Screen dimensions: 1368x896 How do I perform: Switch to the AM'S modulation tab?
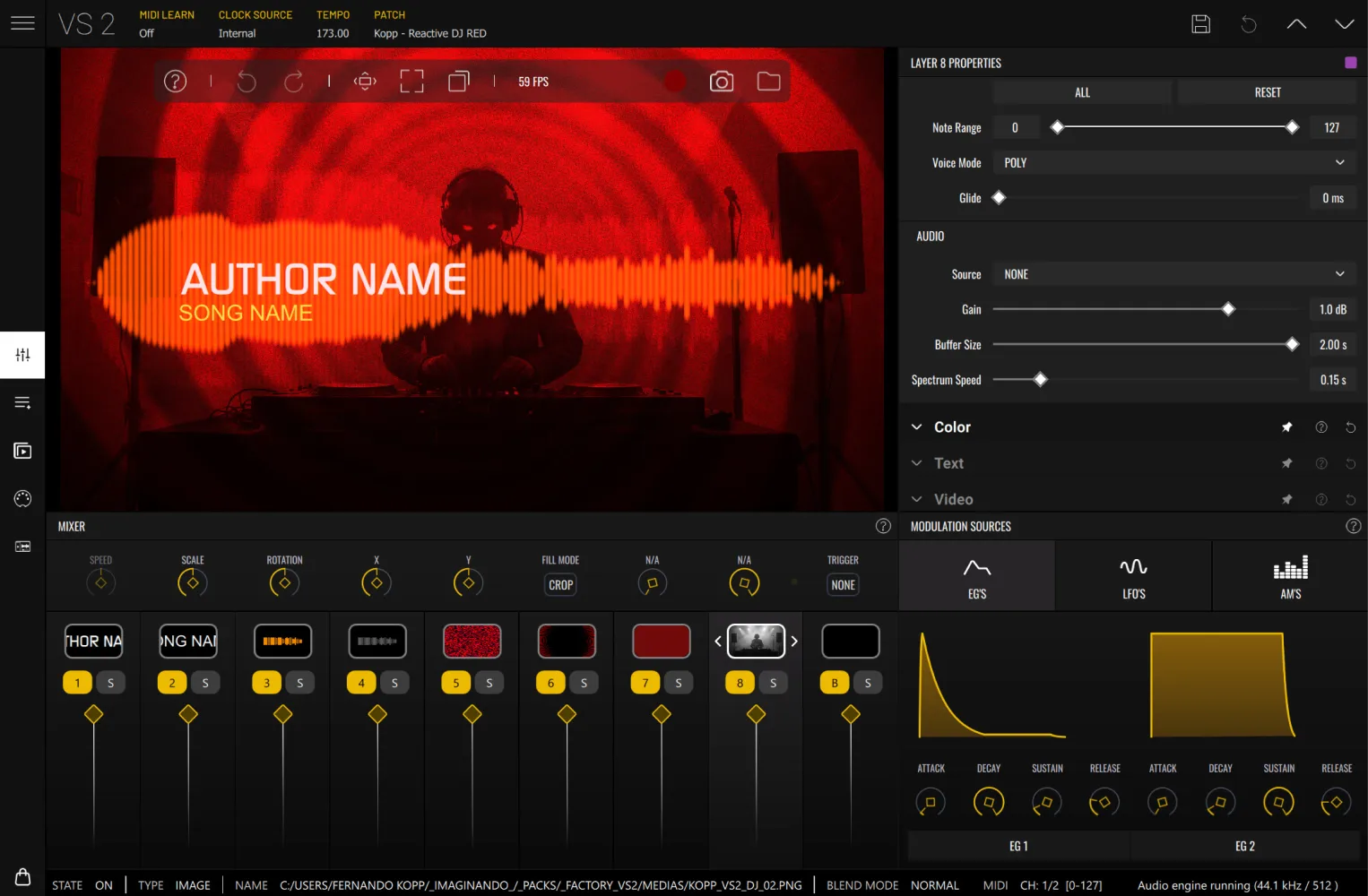[1290, 575]
